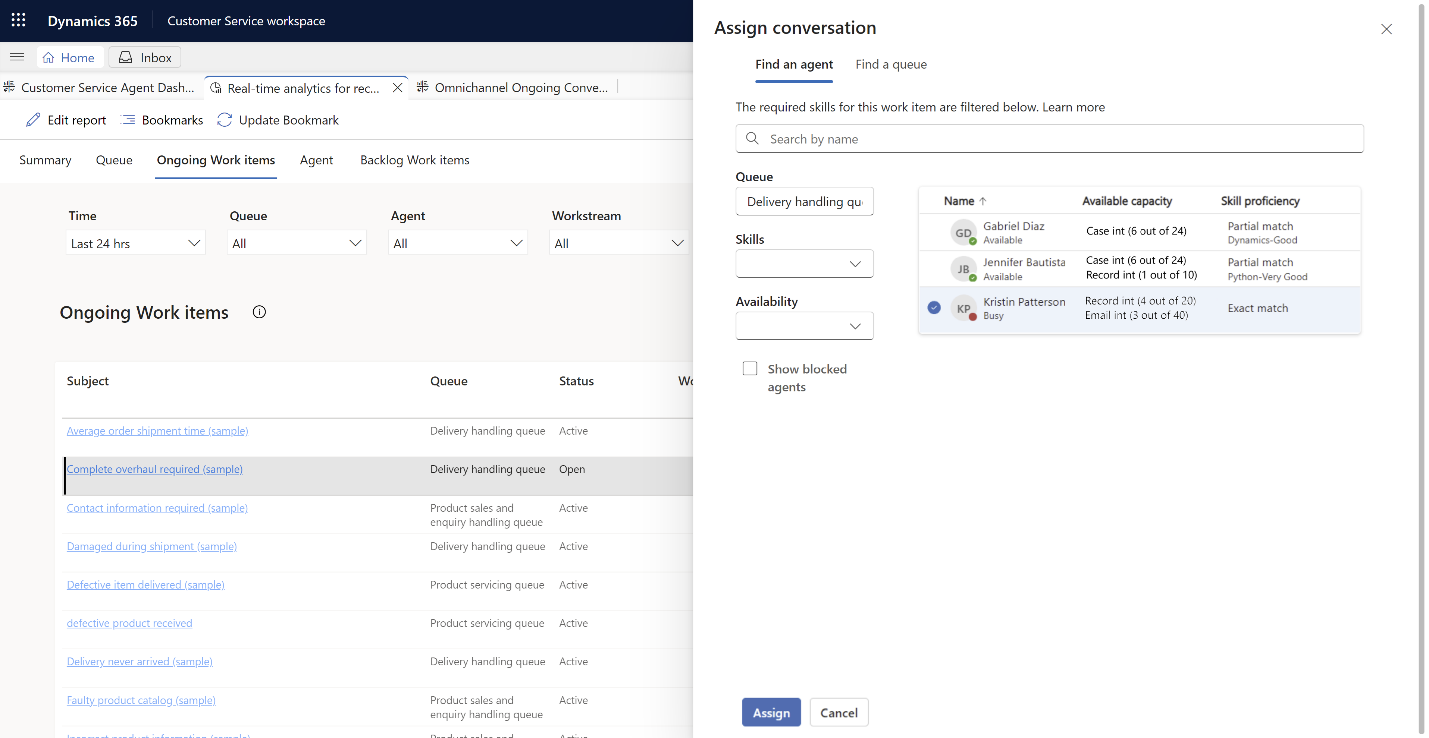Image resolution: width=1429 pixels, height=738 pixels.
Task: Open the Home tab
Action: 69,57
